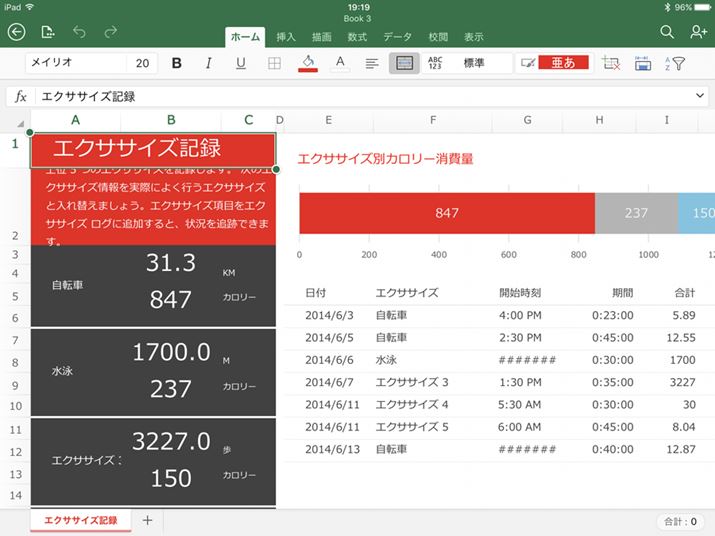Open the search magnifier icon
This screenshot has width=715, height=536.
[667, 32]
